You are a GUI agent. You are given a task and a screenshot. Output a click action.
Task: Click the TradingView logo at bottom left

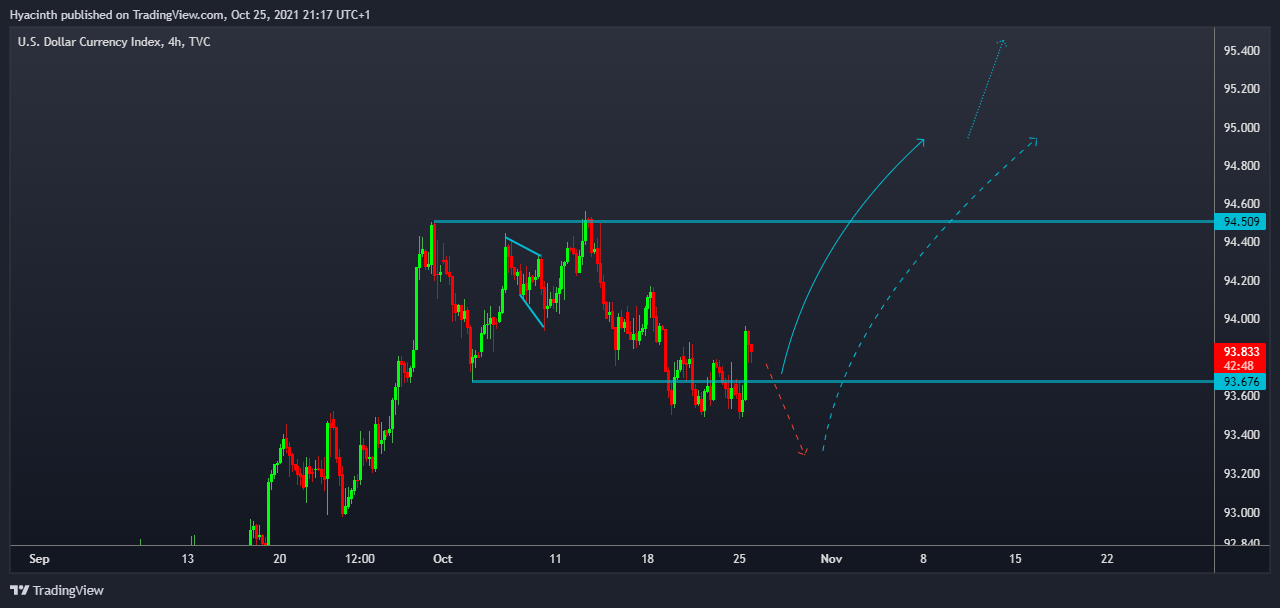point(57,590)
